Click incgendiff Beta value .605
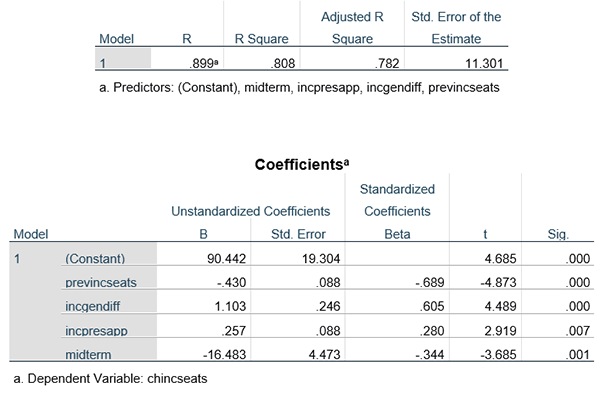 pyautogui.click(x=432, y=306)
